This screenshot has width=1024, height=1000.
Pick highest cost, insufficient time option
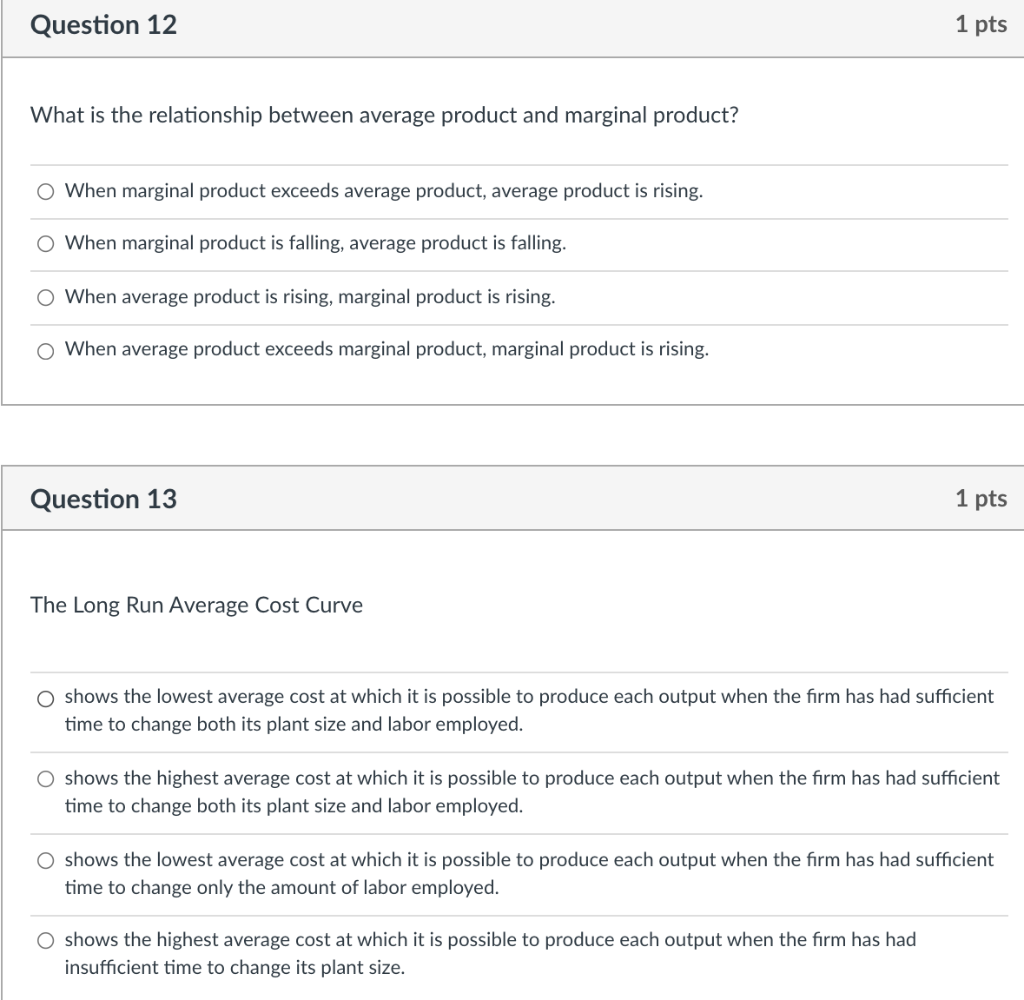point(45,941)
